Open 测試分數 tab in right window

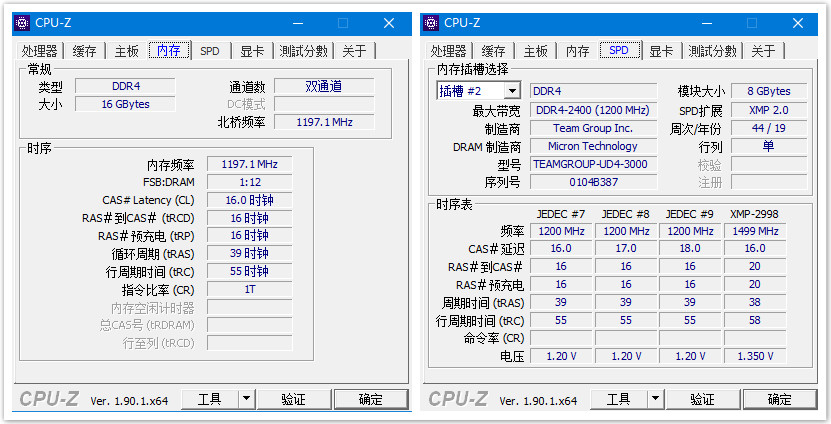pos(713,51)
